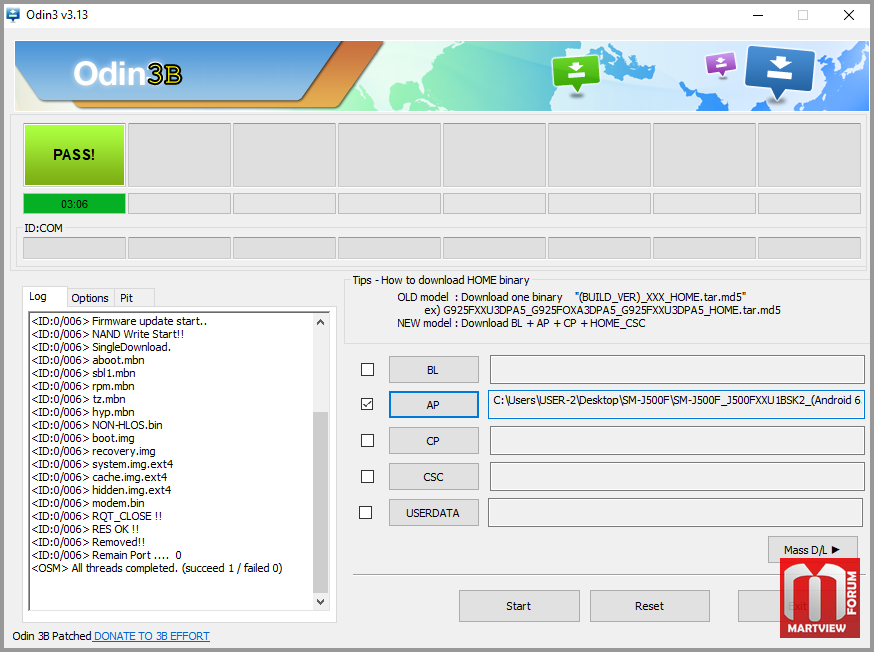Tick the CSC checkbox
This screenshot has width=874, height=652.
pos(367,476)
